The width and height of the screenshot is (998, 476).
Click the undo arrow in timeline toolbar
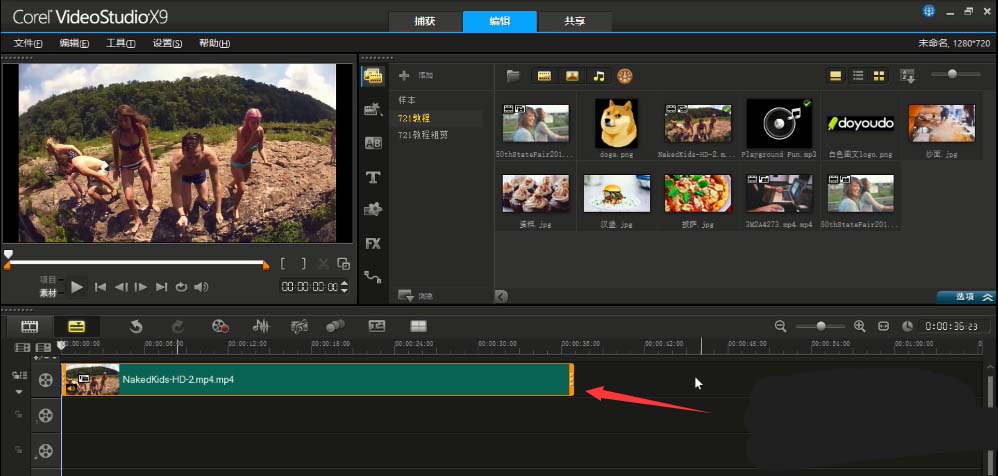(x=136, y=326)
